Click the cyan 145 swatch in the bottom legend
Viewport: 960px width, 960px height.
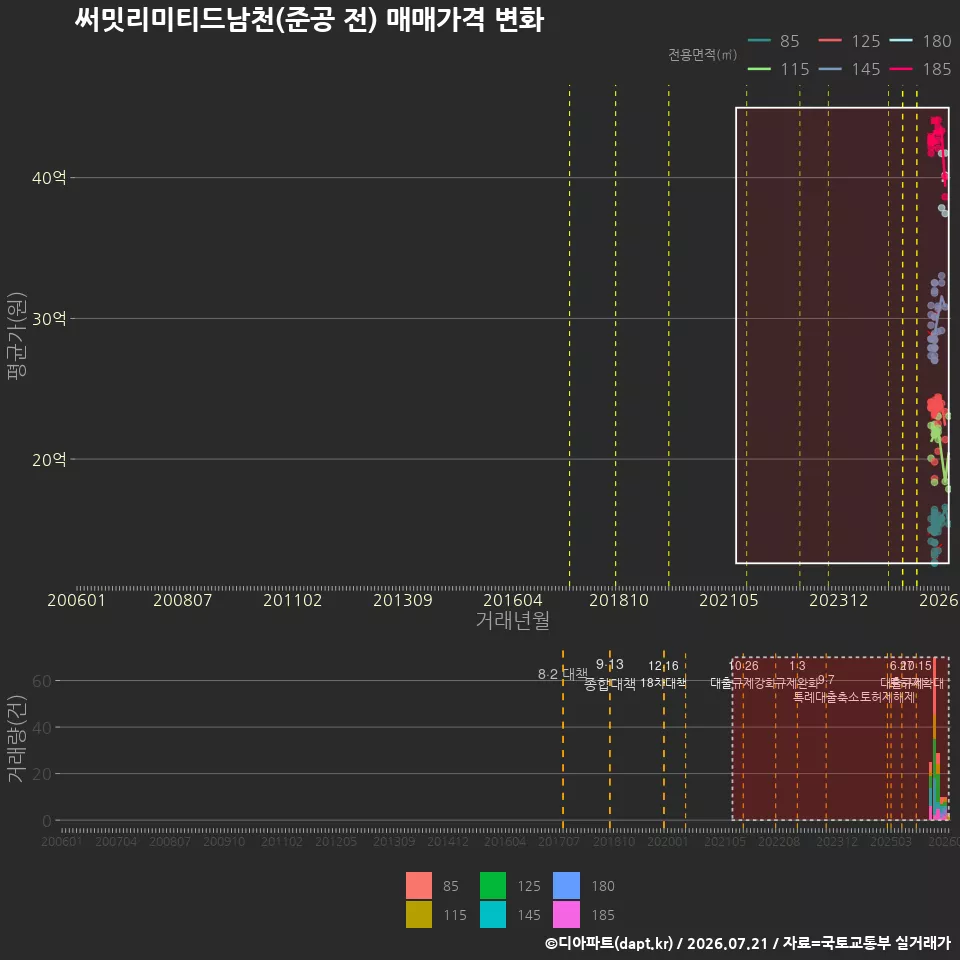pos(493,914)
